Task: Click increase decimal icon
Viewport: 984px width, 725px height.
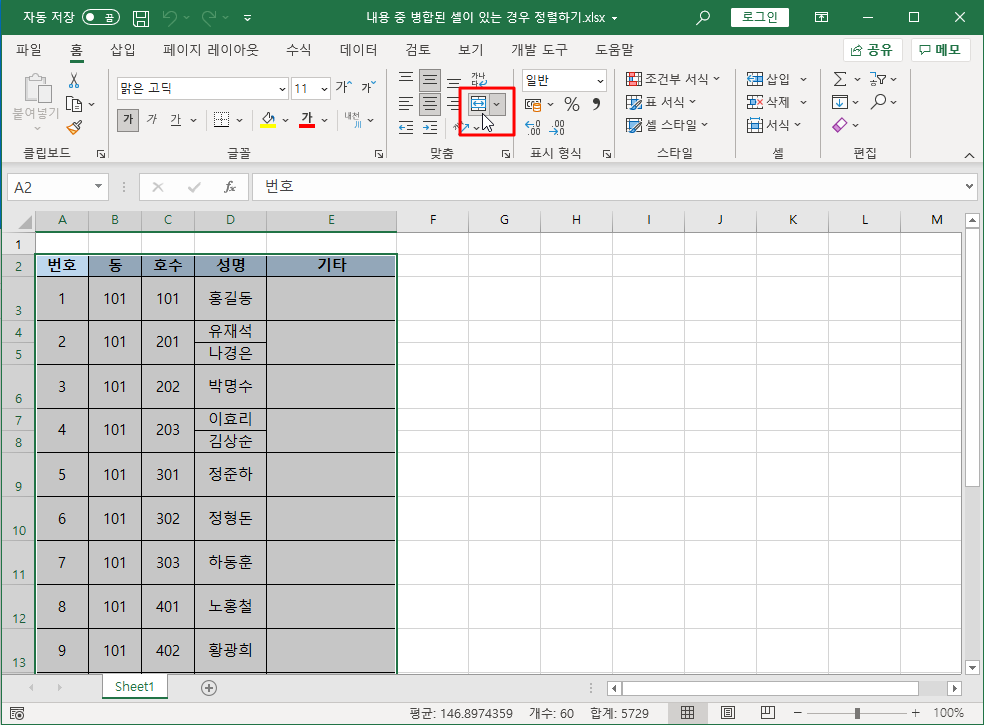Action: (x=533, y=127)
